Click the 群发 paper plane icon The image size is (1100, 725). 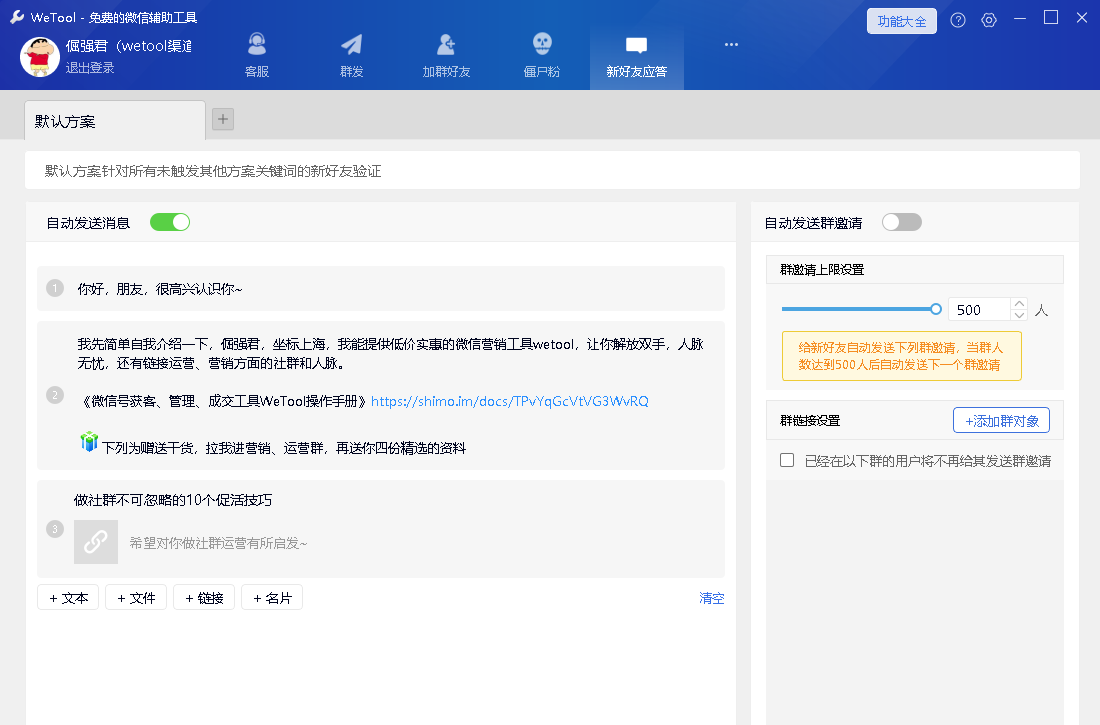351,44
